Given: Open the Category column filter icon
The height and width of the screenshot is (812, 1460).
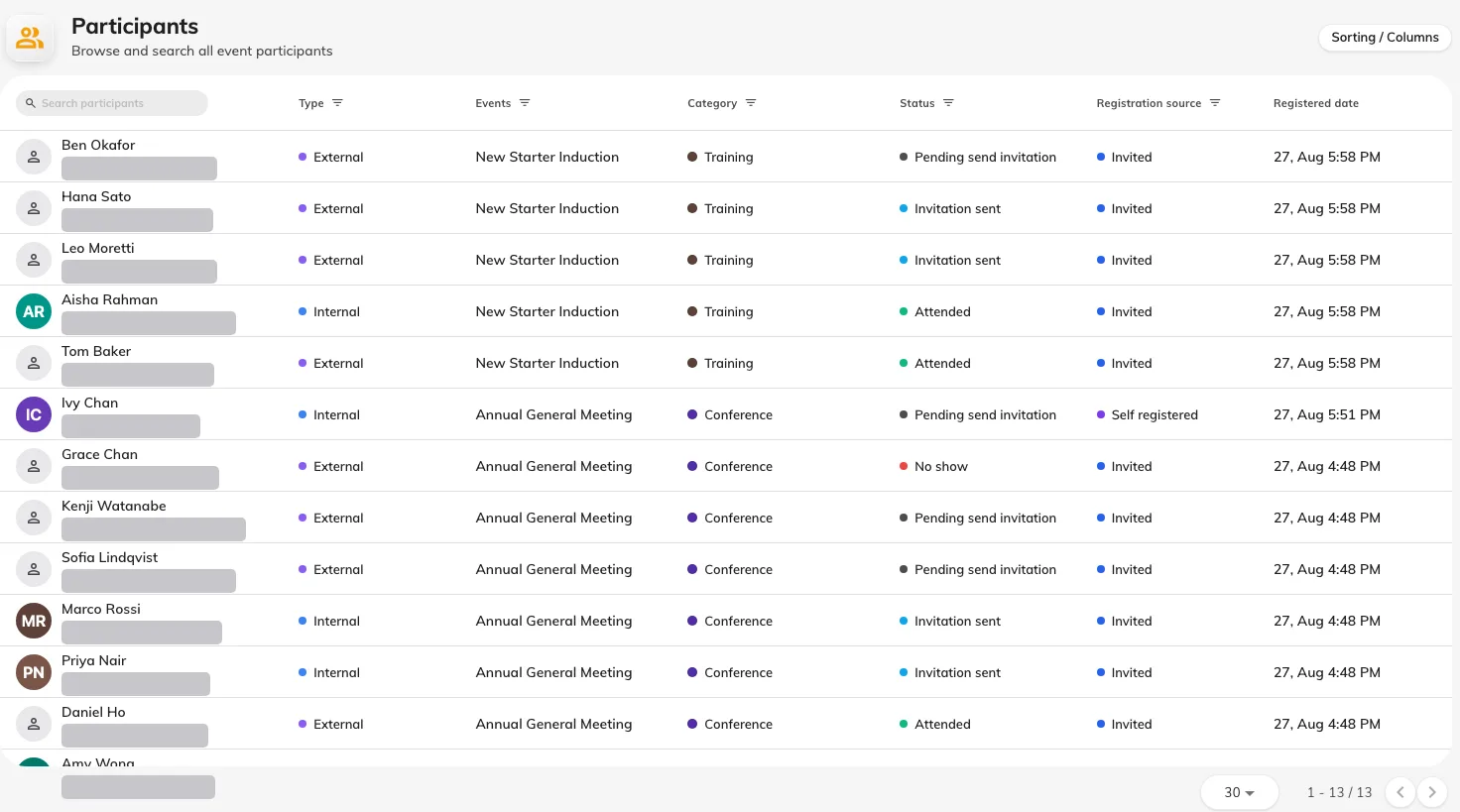Looking at the screenshot, I should [x=751, y=103].
